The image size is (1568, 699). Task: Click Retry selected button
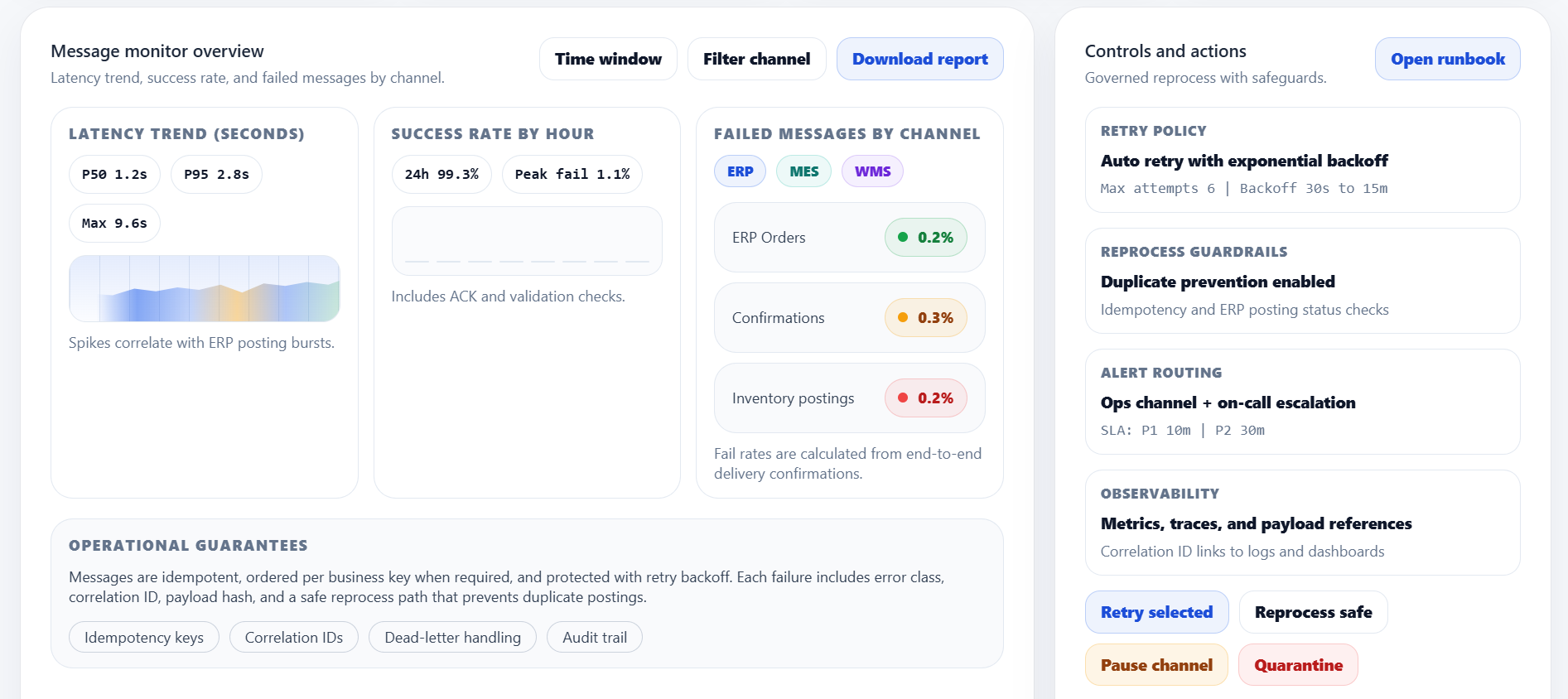click(x=1156, y=612)
